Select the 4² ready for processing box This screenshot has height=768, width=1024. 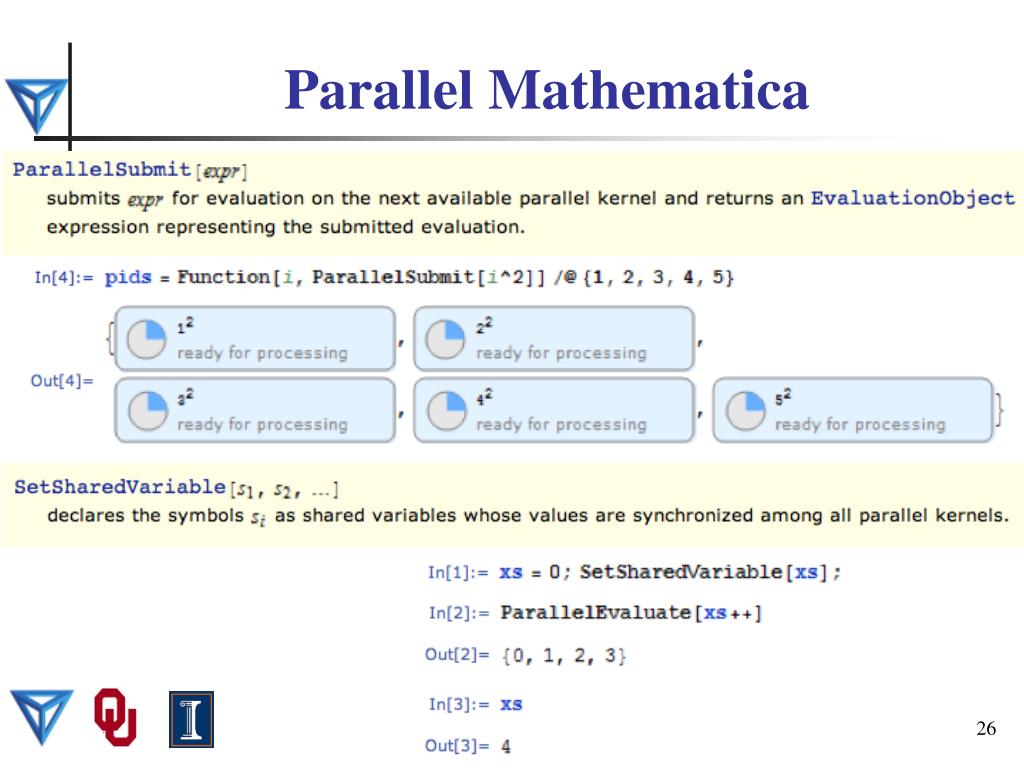tap(554, 410)
